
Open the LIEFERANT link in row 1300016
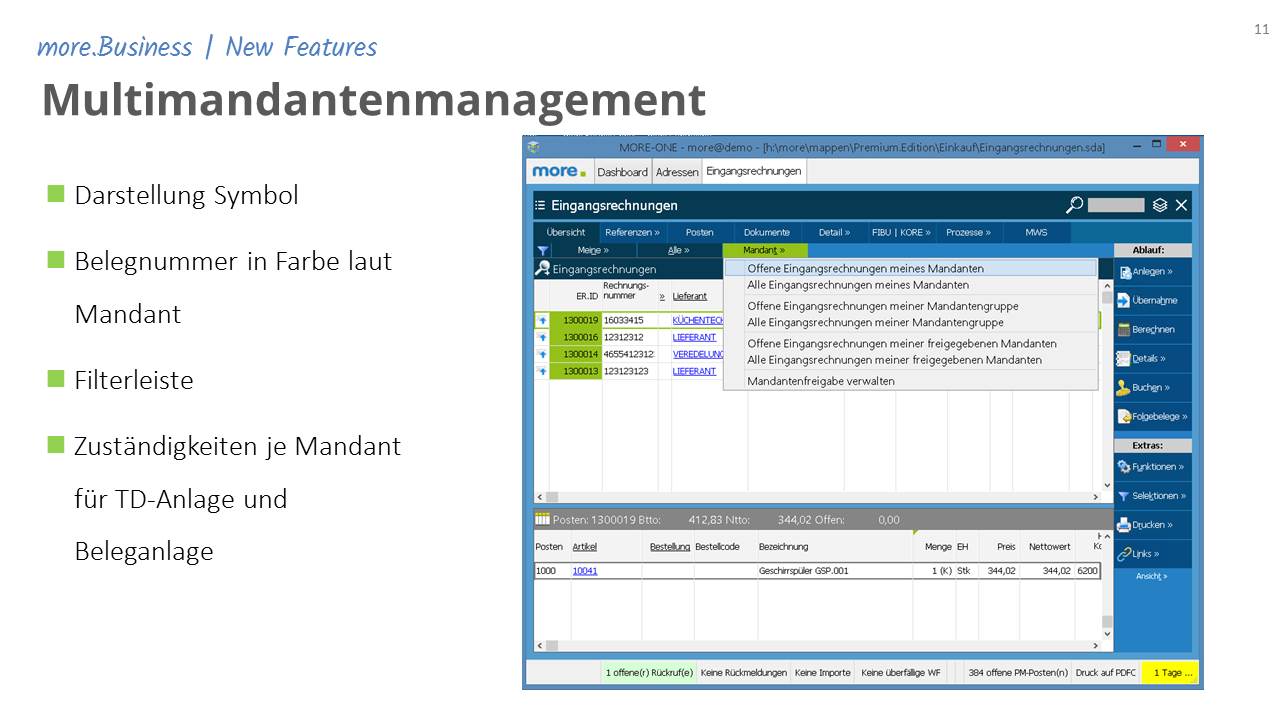click(694, 337)
